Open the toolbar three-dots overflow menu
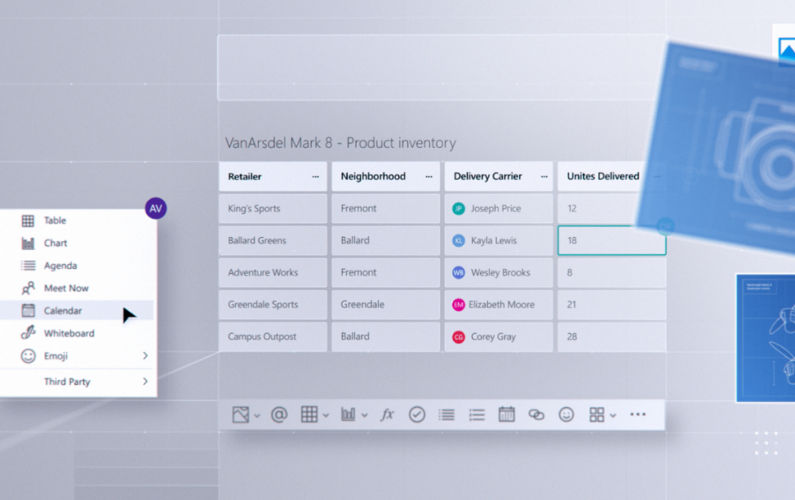795x500 pixels. coord(638,415)
